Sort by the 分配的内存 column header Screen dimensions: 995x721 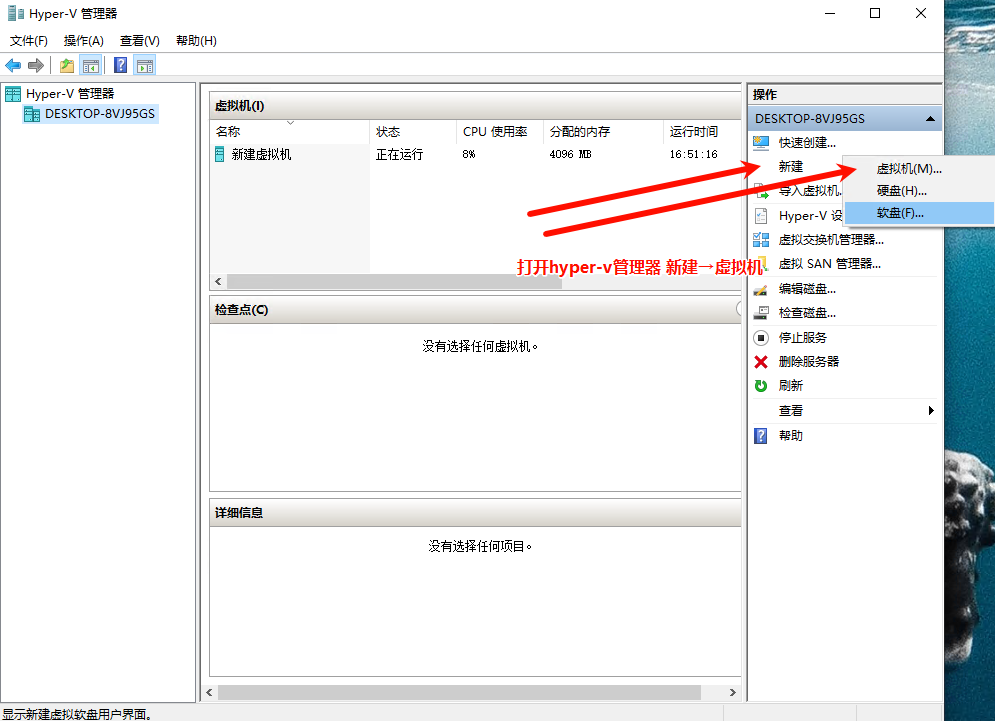point(603,131)
